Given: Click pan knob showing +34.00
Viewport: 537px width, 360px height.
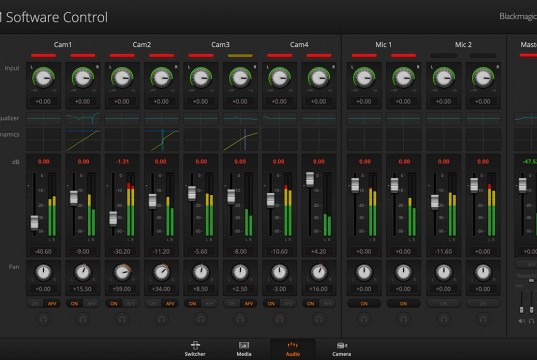Looking at the screenshot, I should (162, 273).
